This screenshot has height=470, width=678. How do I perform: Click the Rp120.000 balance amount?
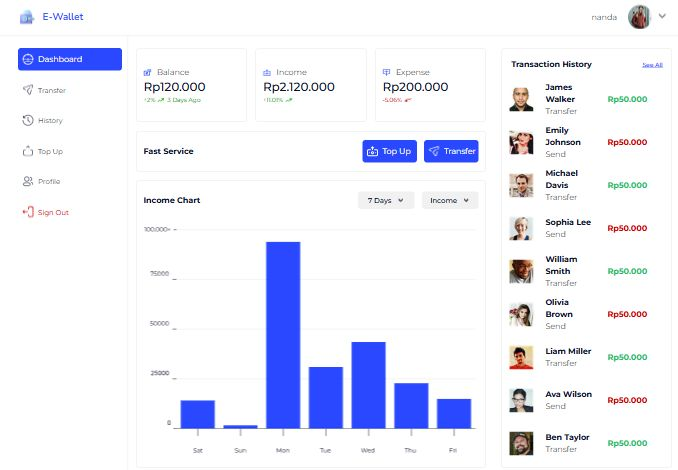(x=175, y=87)
